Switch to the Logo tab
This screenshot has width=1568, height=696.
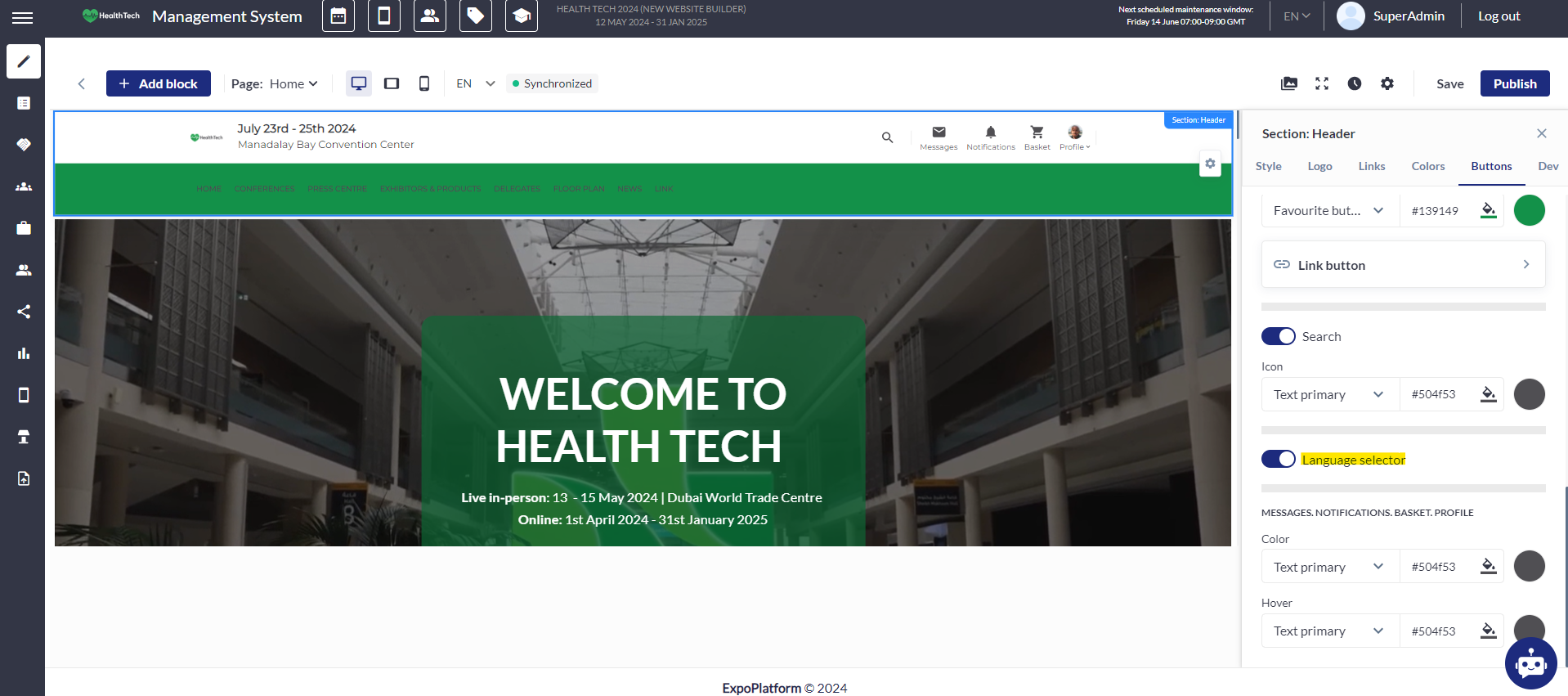1320,166
